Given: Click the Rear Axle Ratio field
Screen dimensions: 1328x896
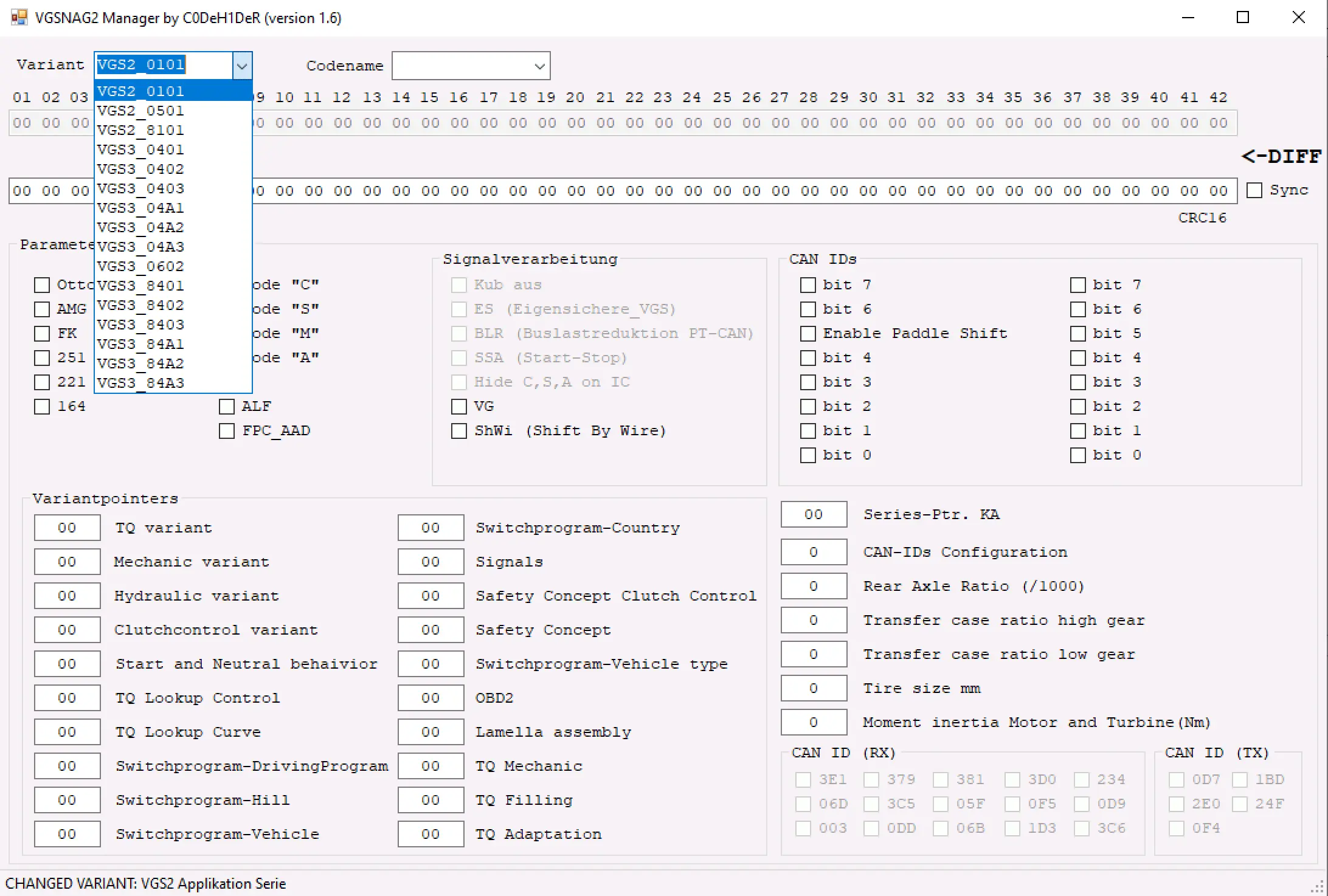Looking at the screenshot, I should (814, 586).
